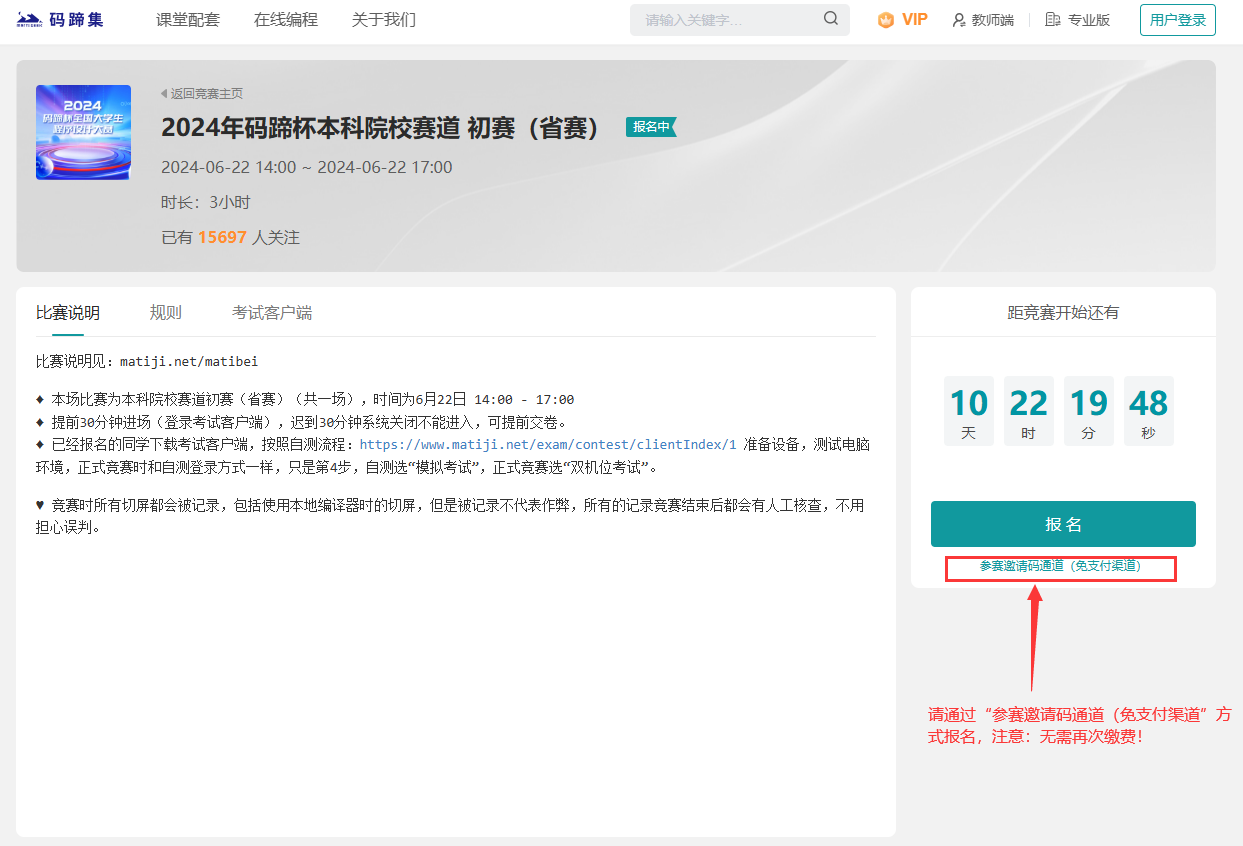Open the 2024 contest poster thumbnail
The image size is (1243, 846).
pos(83,132)
